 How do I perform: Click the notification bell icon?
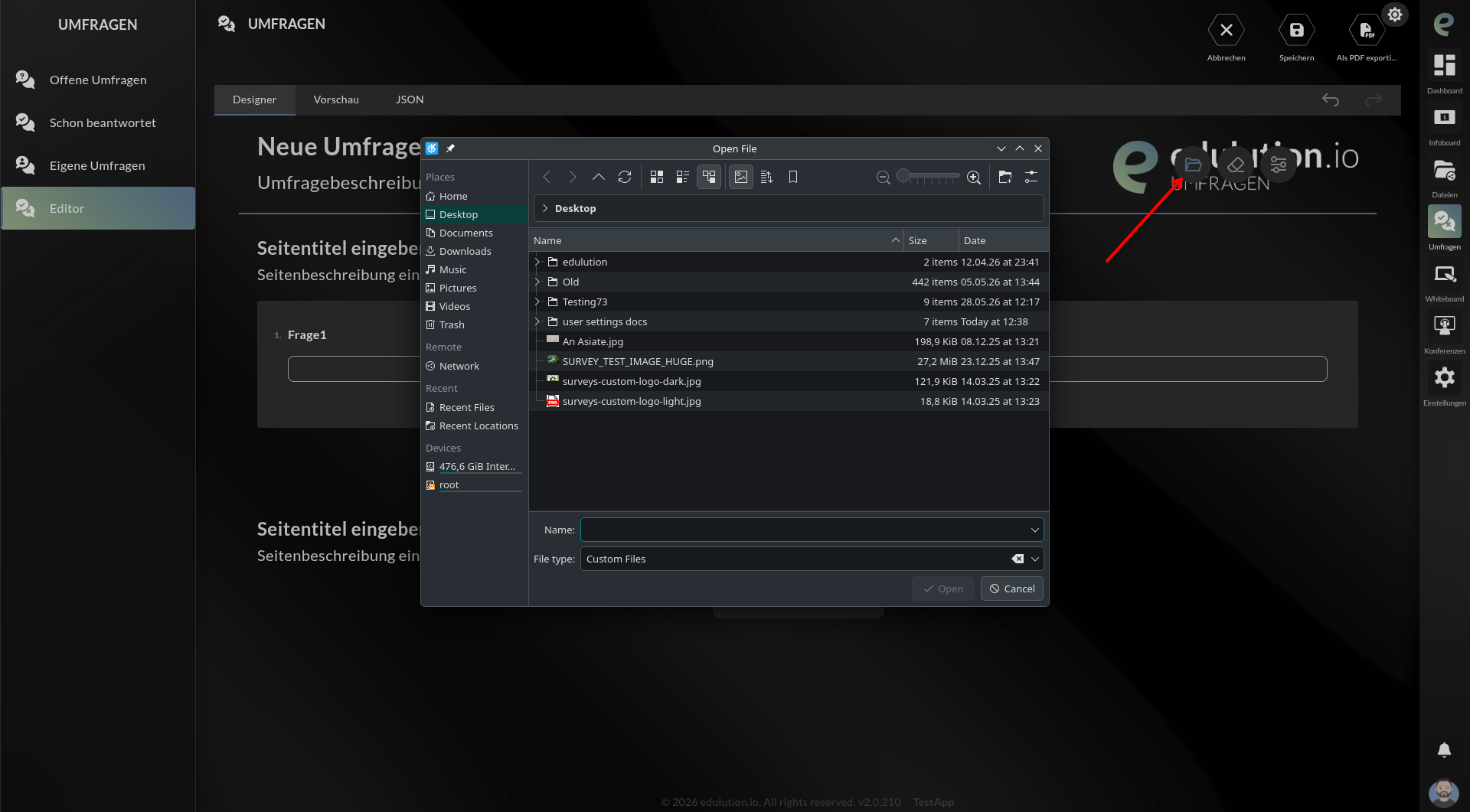1444,750
